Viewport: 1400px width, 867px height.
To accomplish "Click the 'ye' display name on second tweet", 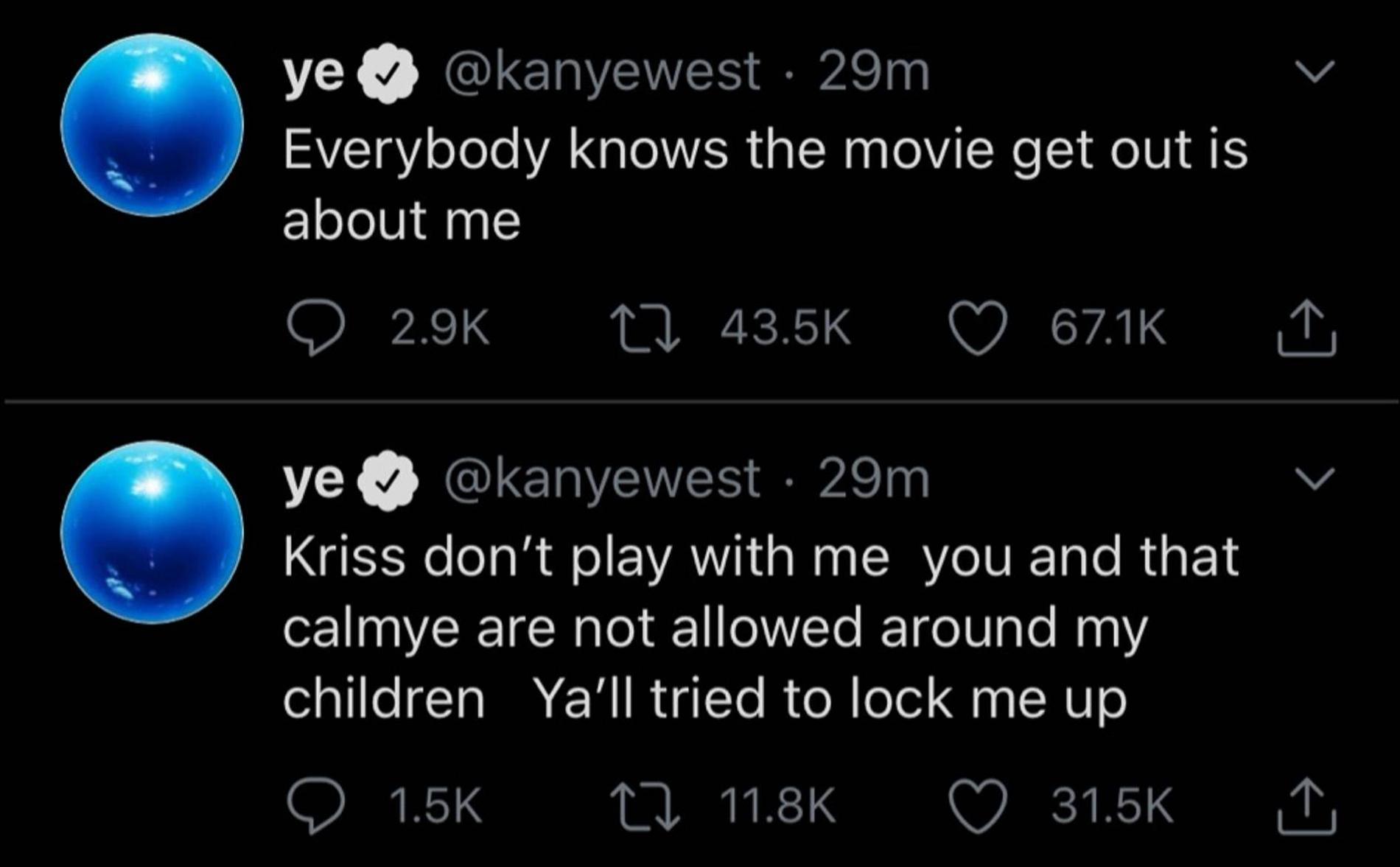I will pyautogui.click(x=313, y=480).
